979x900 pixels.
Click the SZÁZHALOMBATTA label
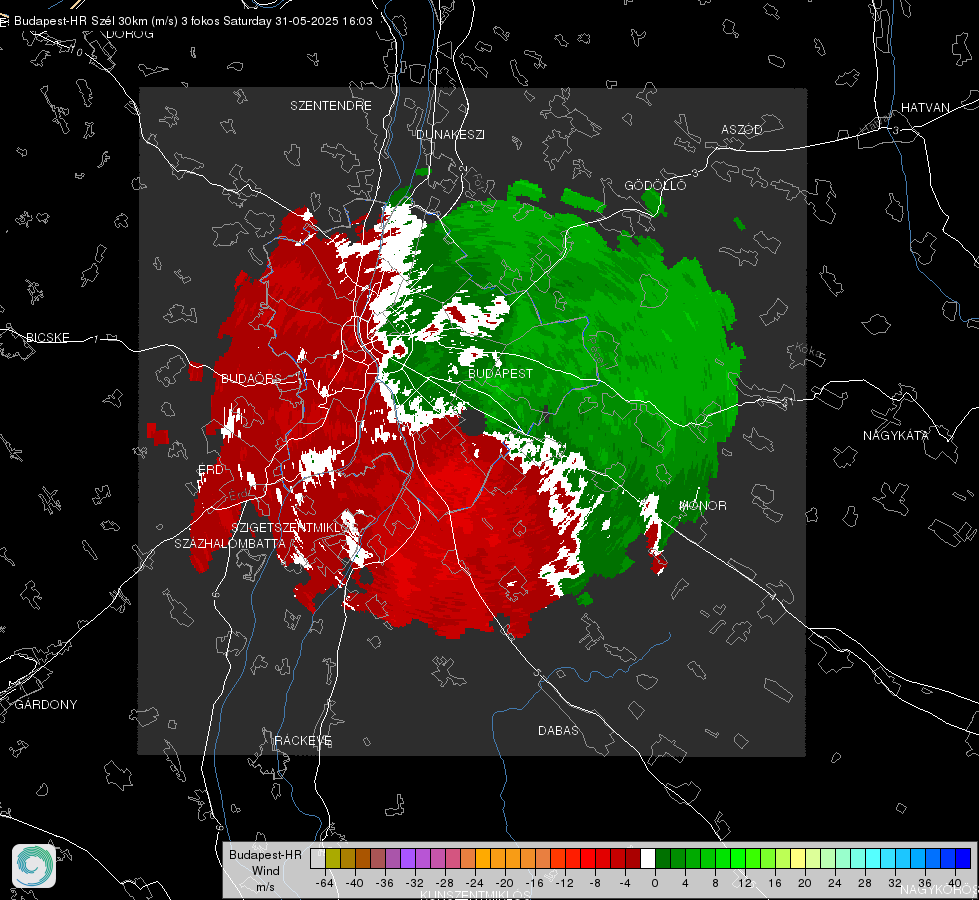point(230,543)
